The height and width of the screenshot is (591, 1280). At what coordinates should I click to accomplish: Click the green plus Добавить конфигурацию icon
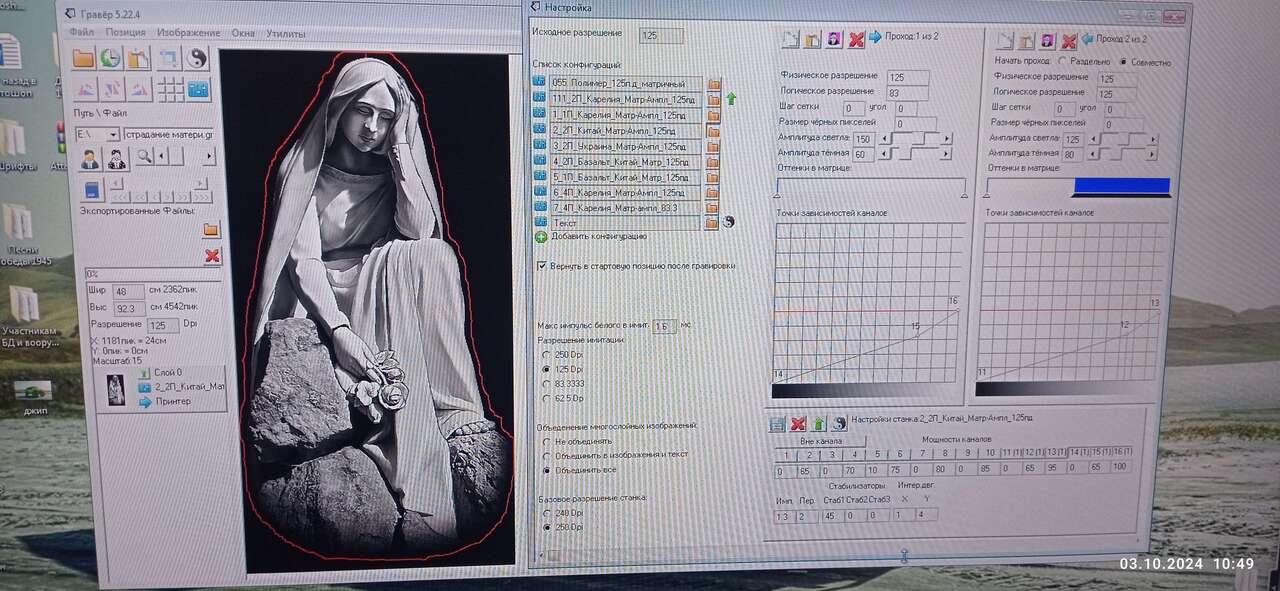click(541, 237)
